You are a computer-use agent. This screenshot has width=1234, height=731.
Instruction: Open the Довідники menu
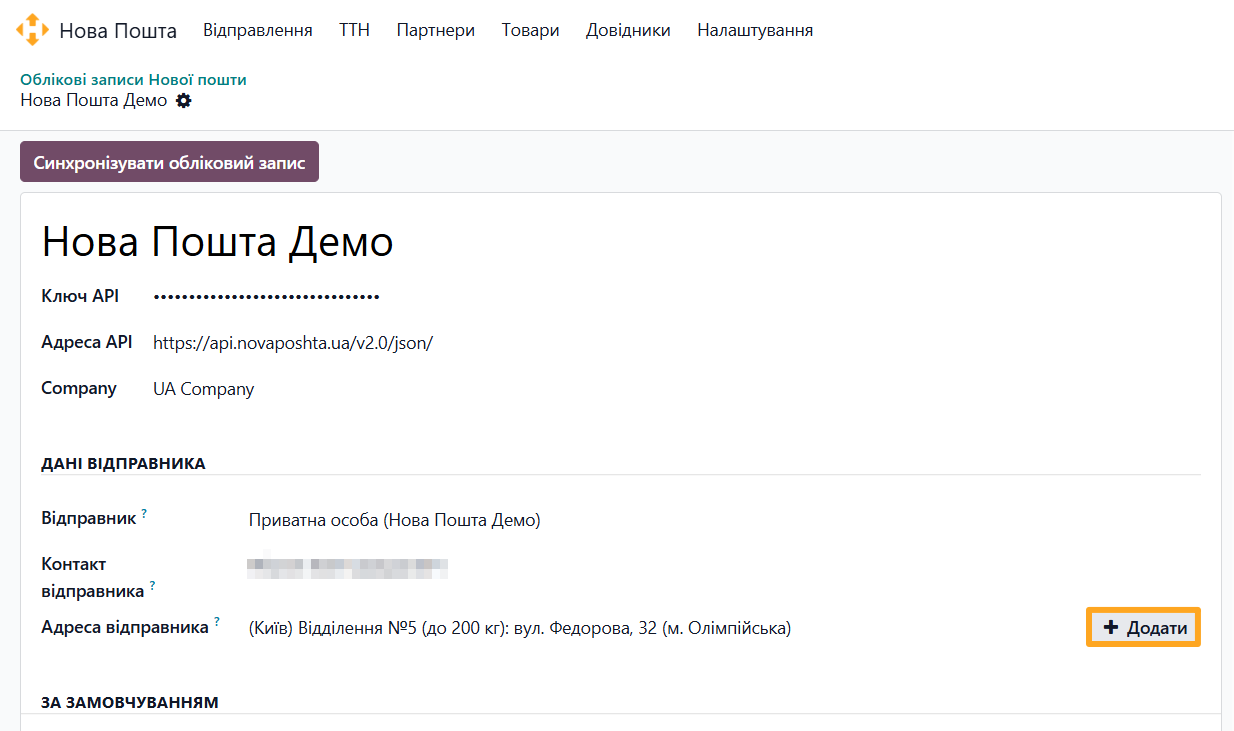coord(628,30)
